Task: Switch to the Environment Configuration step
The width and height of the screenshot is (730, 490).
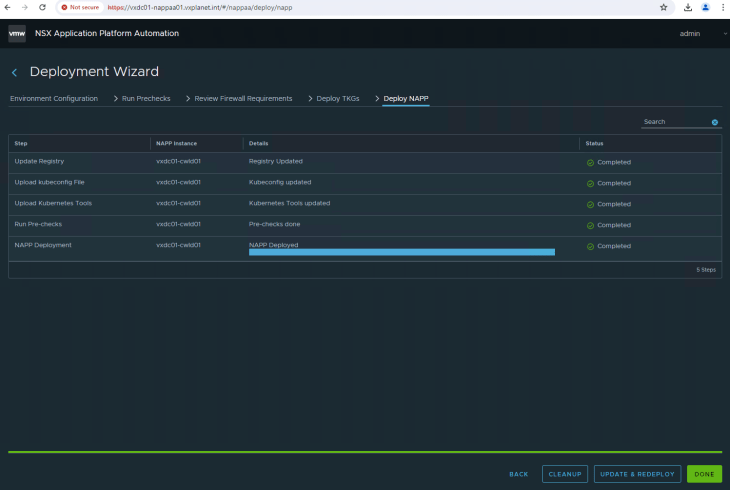Action: click(54, 99)
